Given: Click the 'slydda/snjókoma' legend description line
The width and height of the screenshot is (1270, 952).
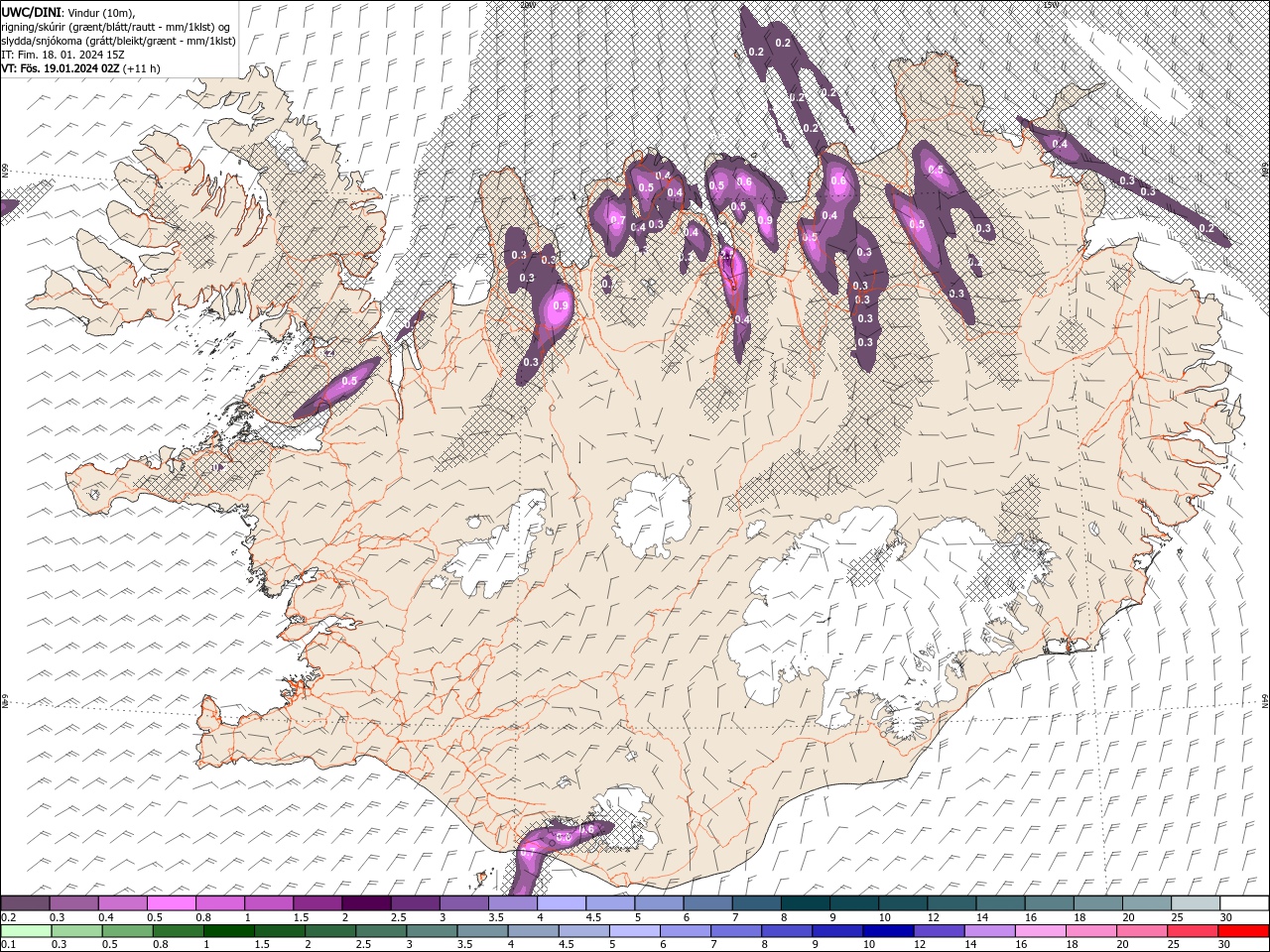Looking at the screenshot, I should pyautogui.click(x=119, y=40).
